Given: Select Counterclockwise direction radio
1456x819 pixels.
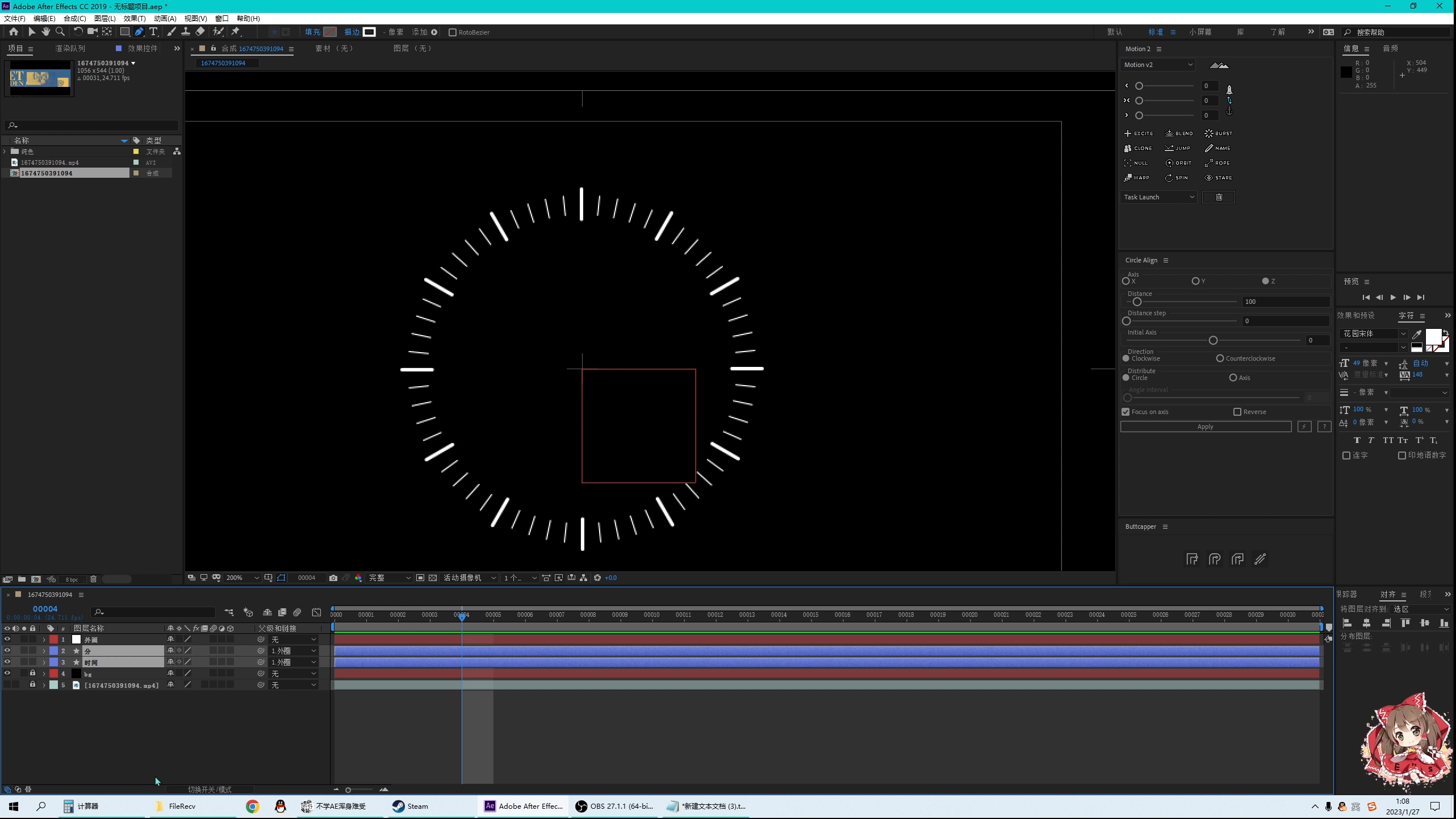Looking at the screenshot, I should click(1220, 358).
